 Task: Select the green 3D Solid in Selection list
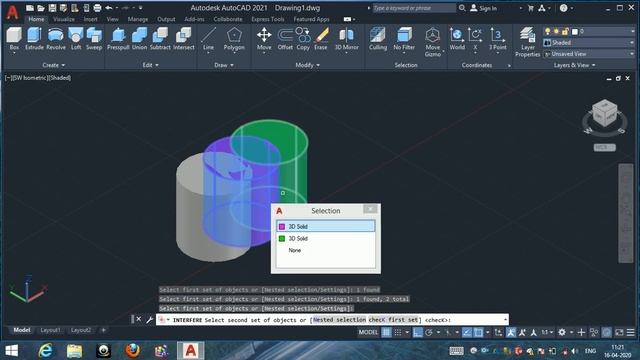(326, 238)
